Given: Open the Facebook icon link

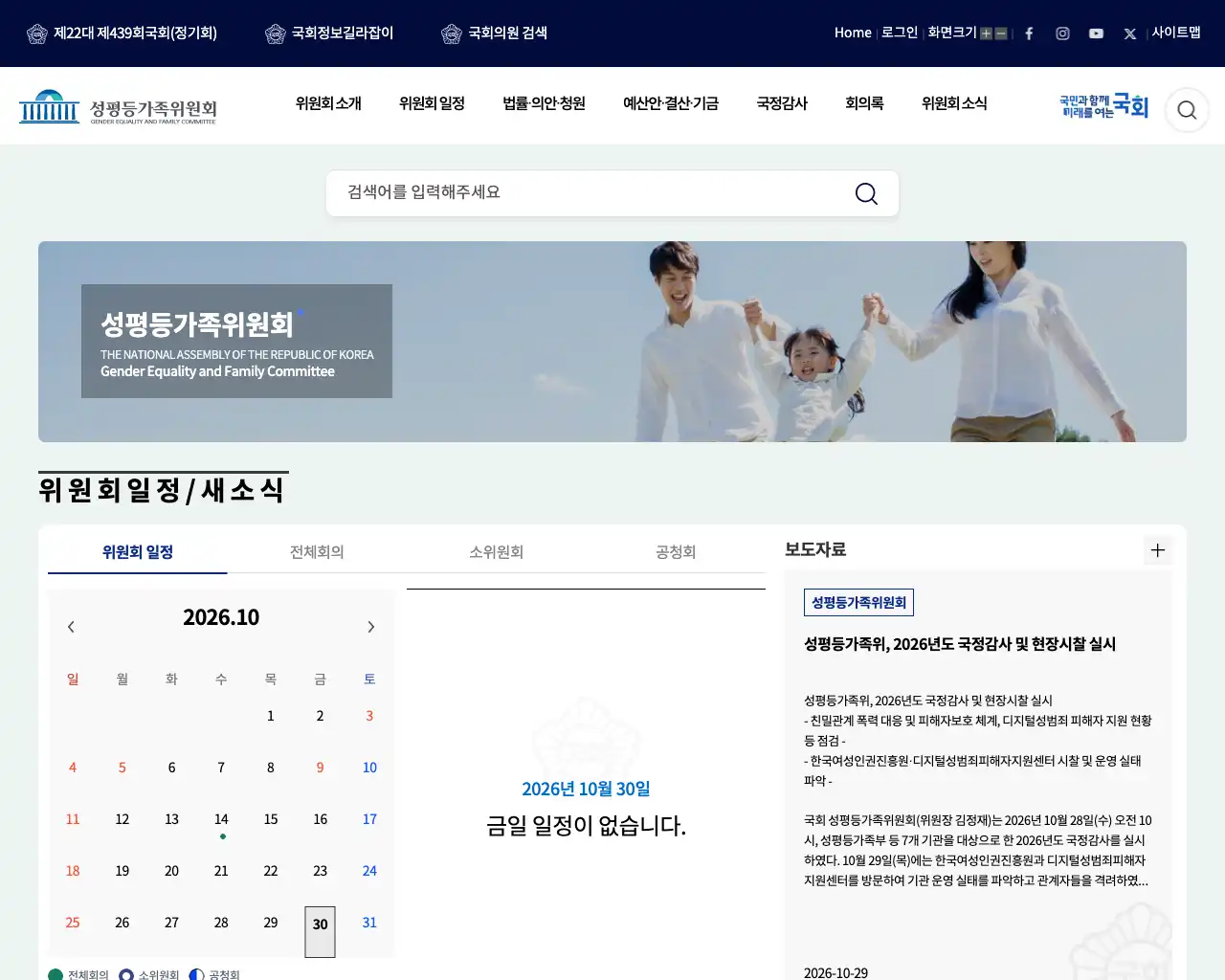Looking at the screenshot, I should (x=1029, y=33).
